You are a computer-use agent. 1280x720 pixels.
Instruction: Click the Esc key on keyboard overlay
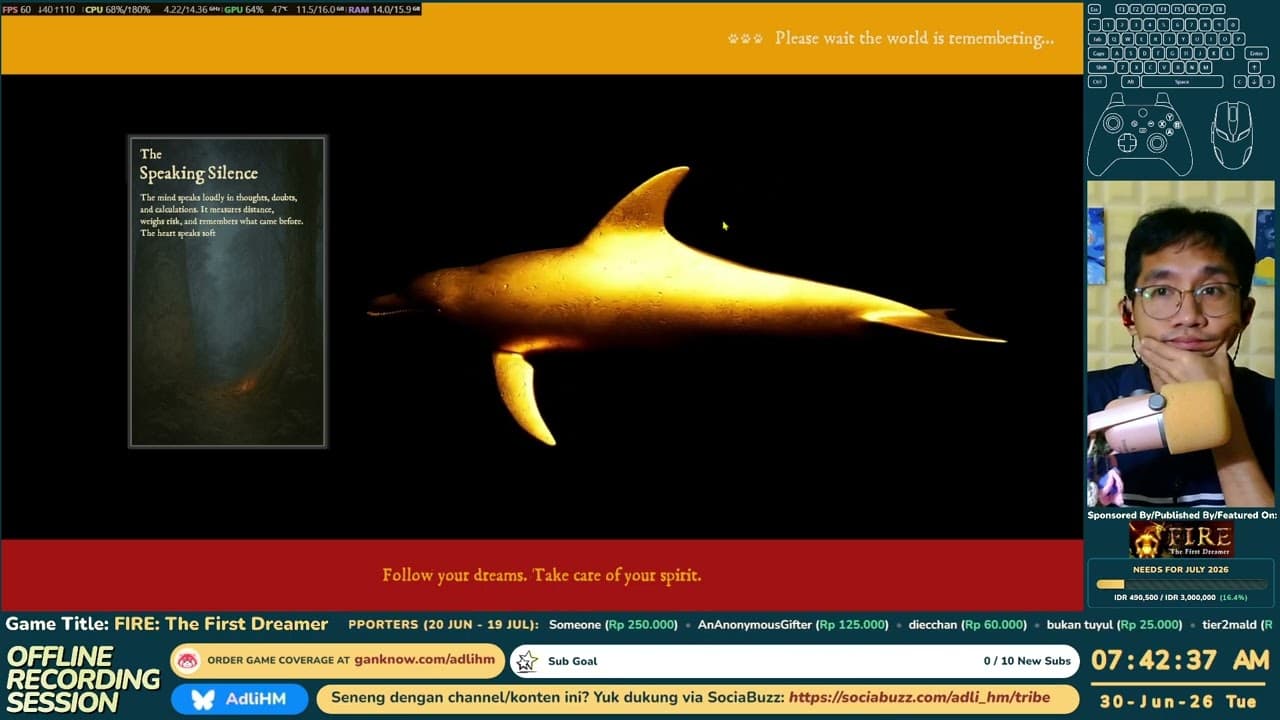[x=1094, y=9]
